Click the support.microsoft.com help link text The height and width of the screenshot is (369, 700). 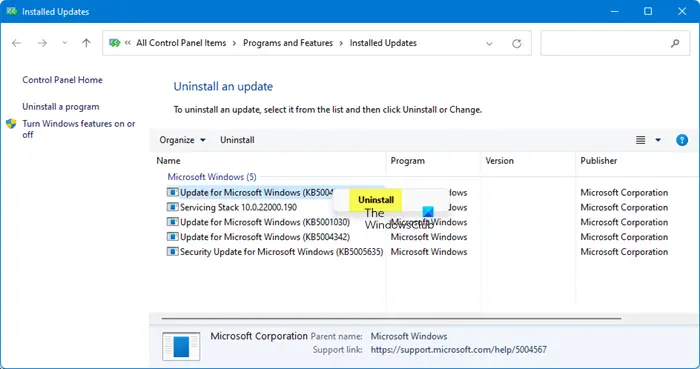[x=458, y=350]
